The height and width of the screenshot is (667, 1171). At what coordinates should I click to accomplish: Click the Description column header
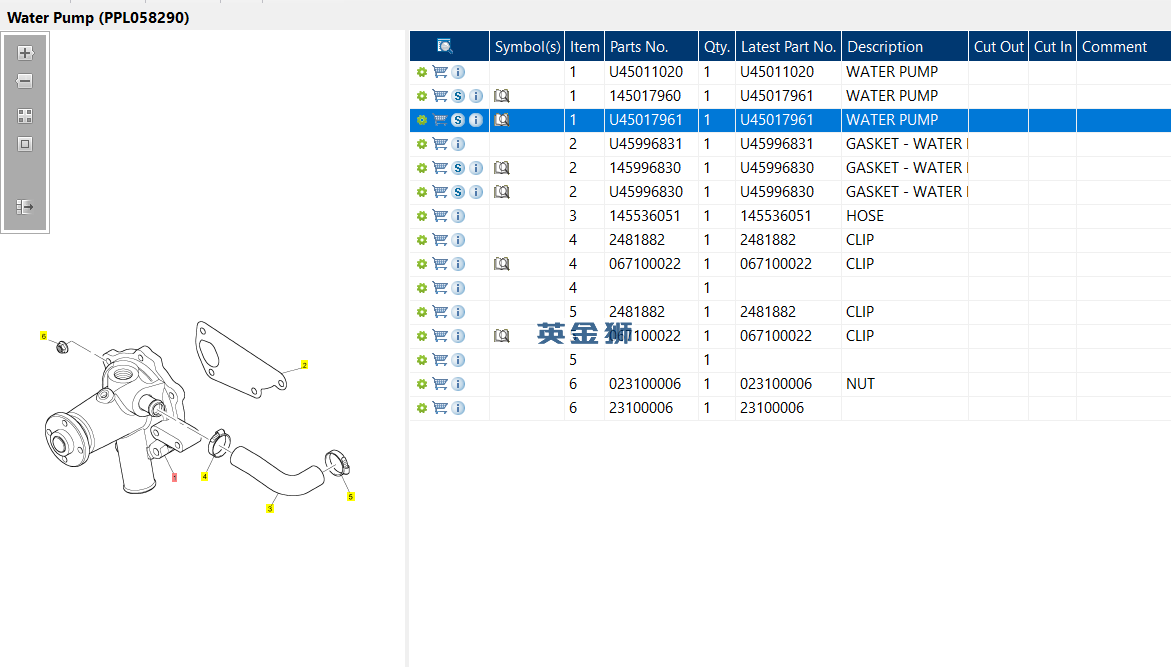[905, 46]
